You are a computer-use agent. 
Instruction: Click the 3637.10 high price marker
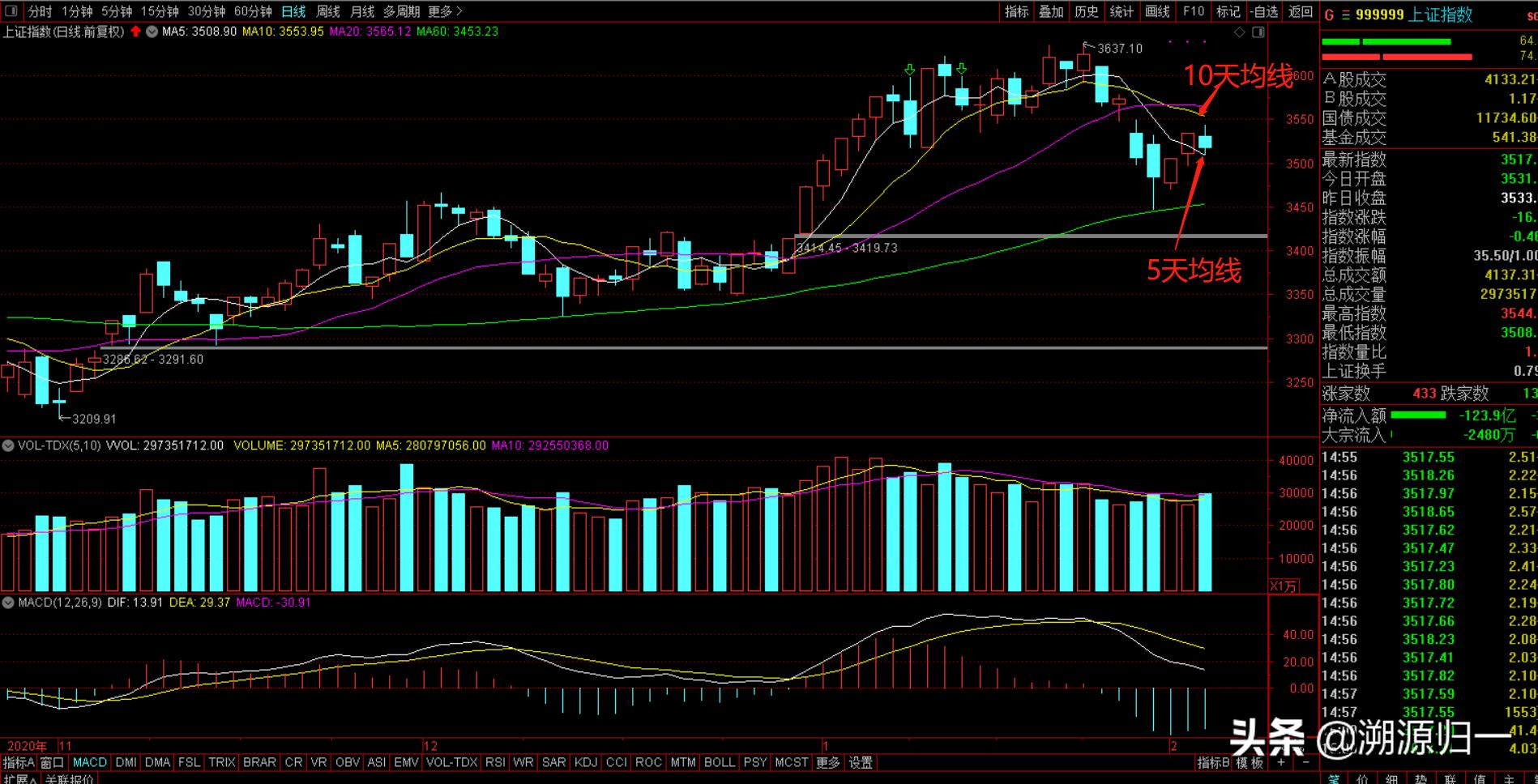coord(1120,49)
